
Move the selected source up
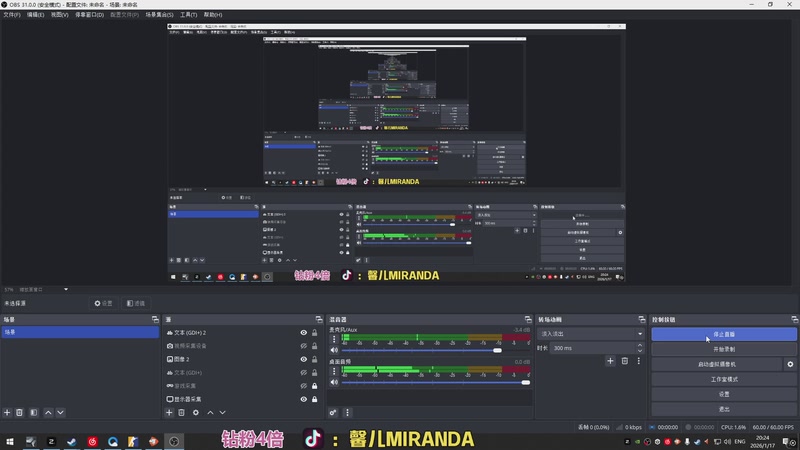[210, 412]
